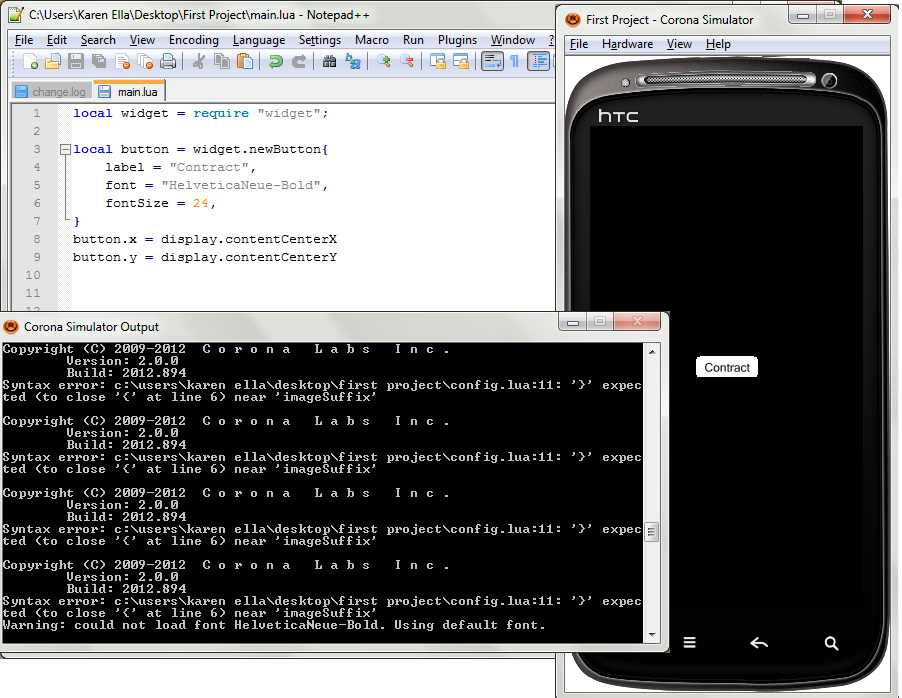Toggle the Show Indent Guide button
This screenshot has width=902, height=698.
(538, 61)
